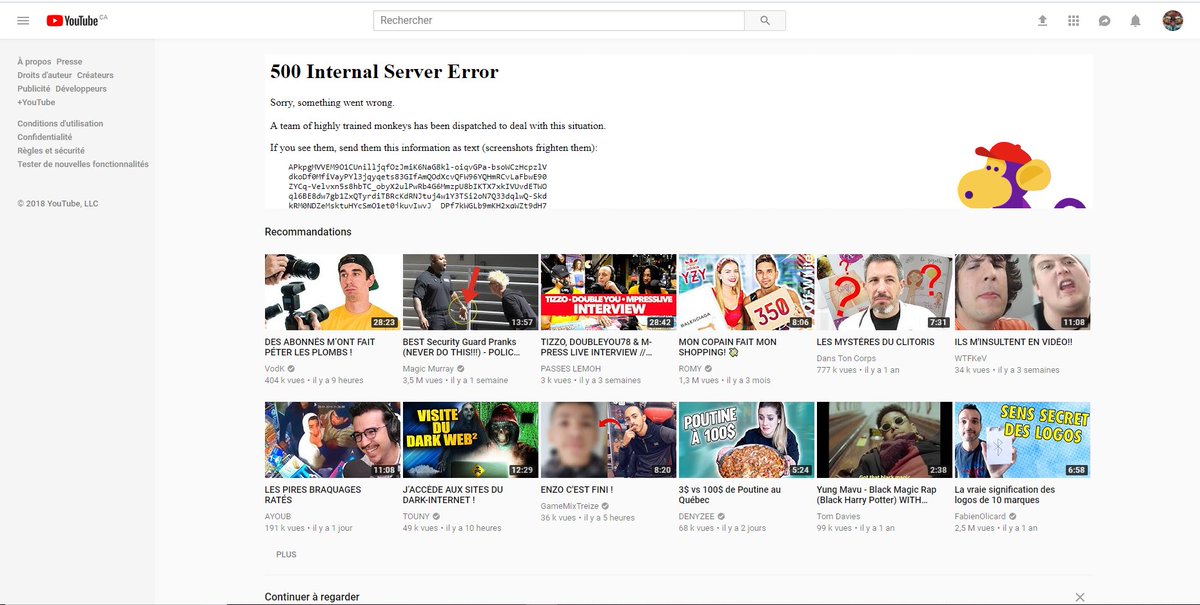Open TIZZO DOUBLEYOU78 interview thumbnail

click(x=609, y=292)
